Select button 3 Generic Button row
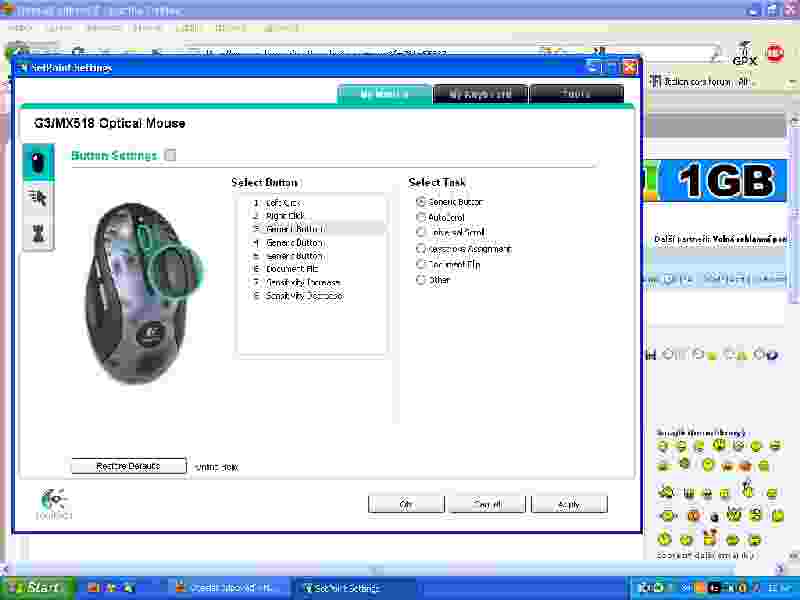 (x=311, y=229)
